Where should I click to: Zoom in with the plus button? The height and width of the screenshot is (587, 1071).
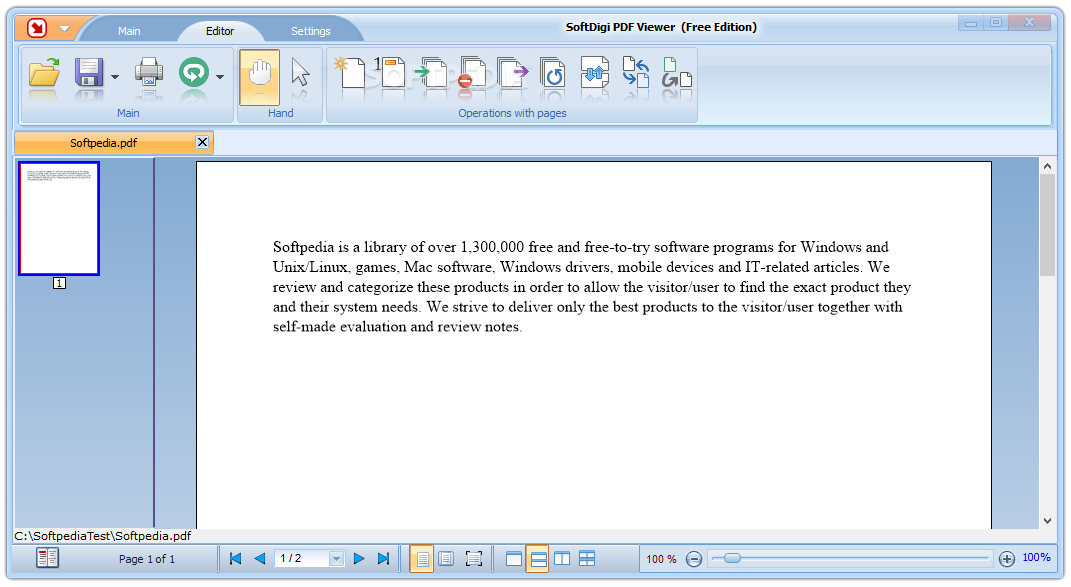1007,559
